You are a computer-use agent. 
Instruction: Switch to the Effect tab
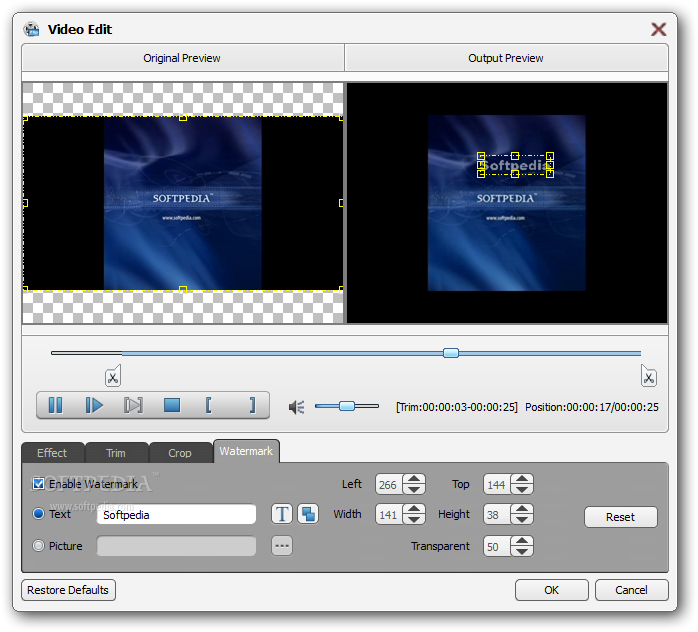(52, 453)
